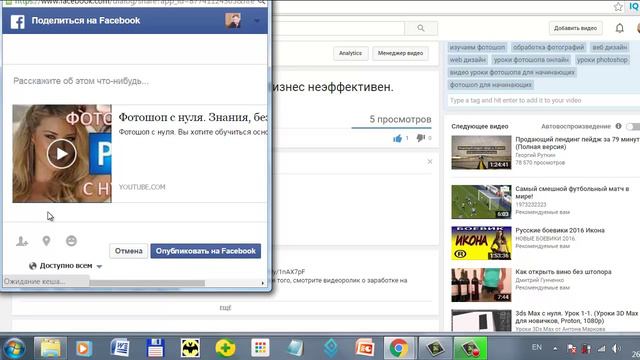Screen dimensions: 640x360
Task: Click Добавить видео button on YouTube
Action: click(x=576, y=28)
